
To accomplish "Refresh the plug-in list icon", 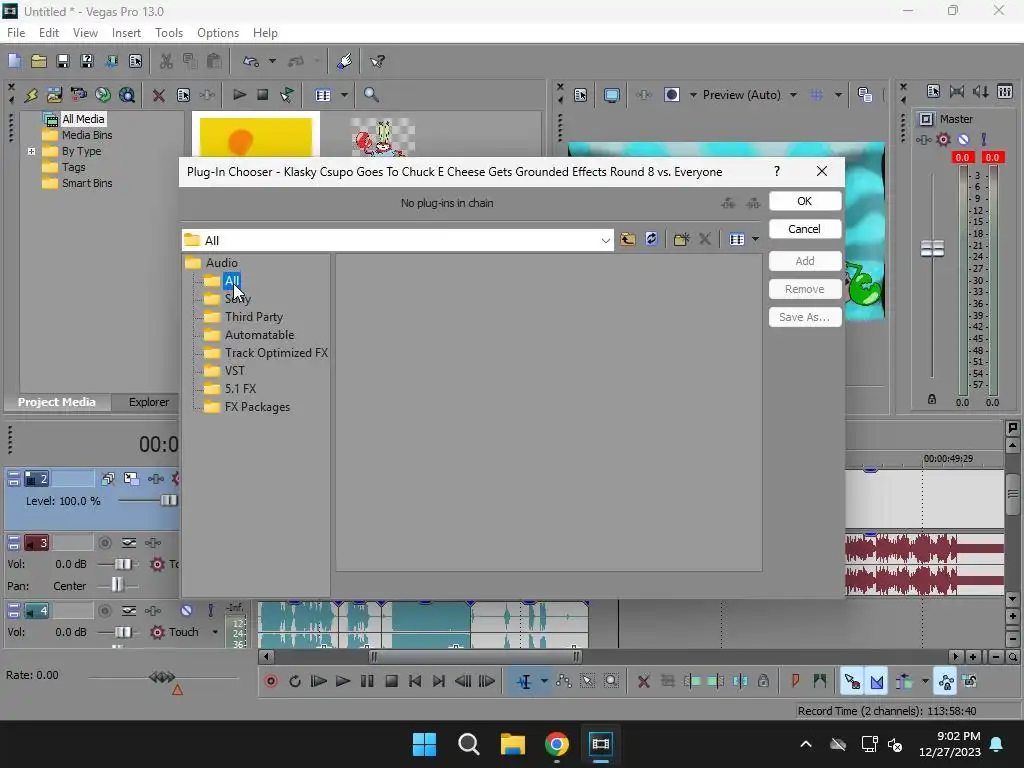I will [651, 239].
